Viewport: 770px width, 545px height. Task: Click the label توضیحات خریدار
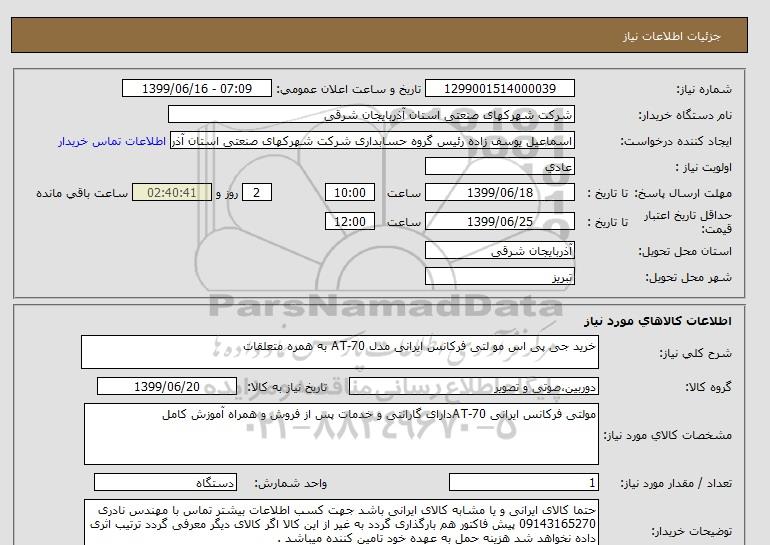pyautogui.click(x=692, y=531)
